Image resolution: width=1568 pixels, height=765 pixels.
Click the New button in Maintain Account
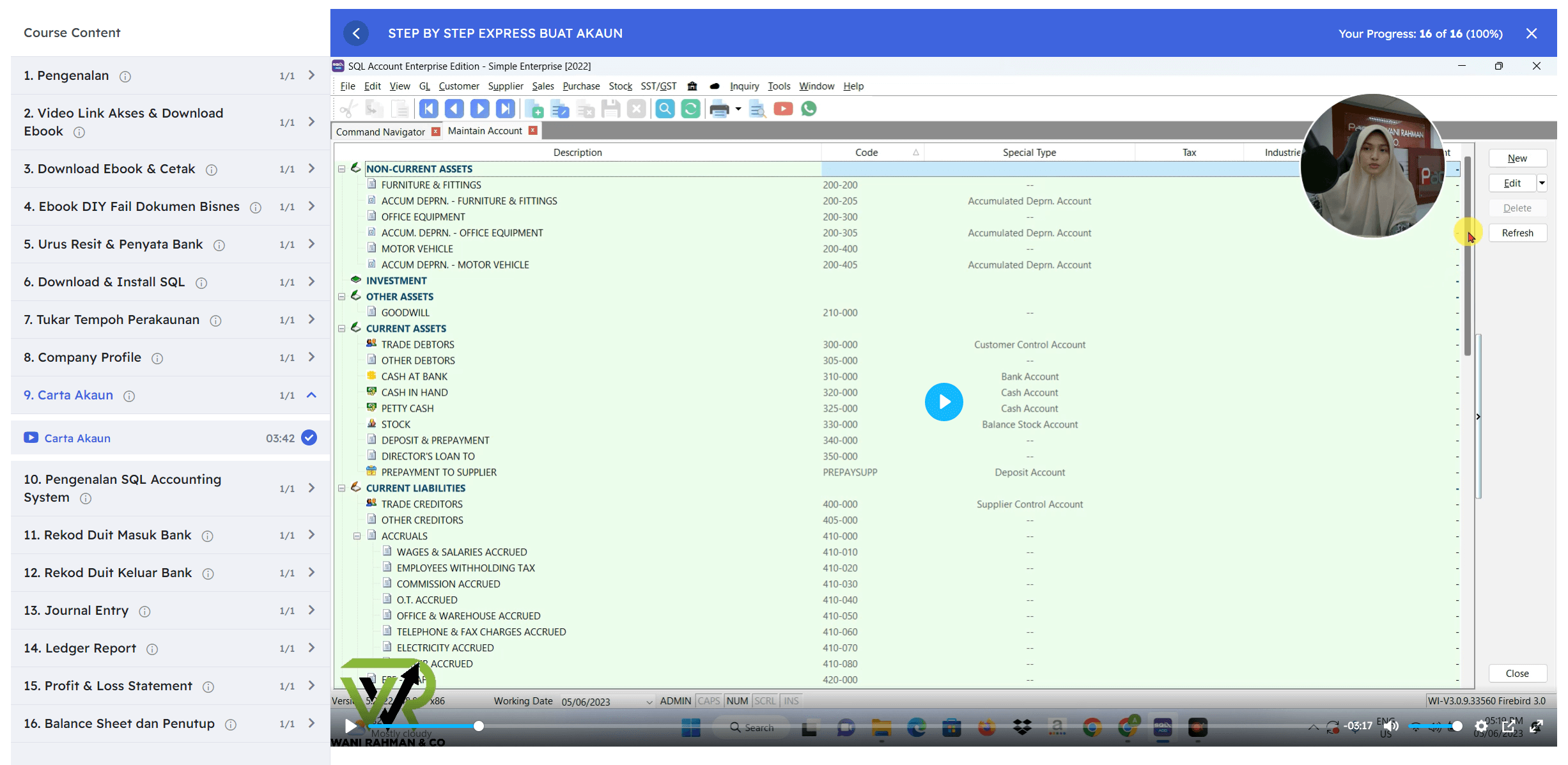(x=1518, y=158)
